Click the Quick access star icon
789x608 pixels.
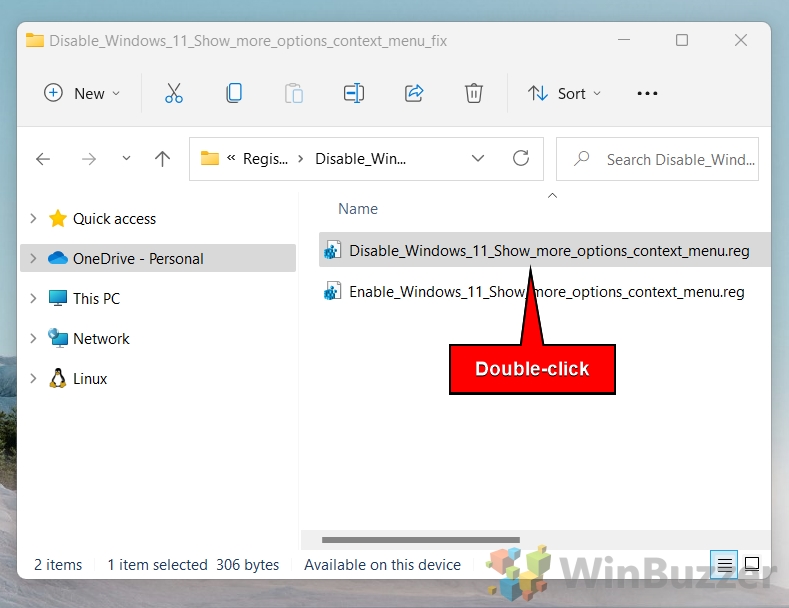tap(58, 218)
